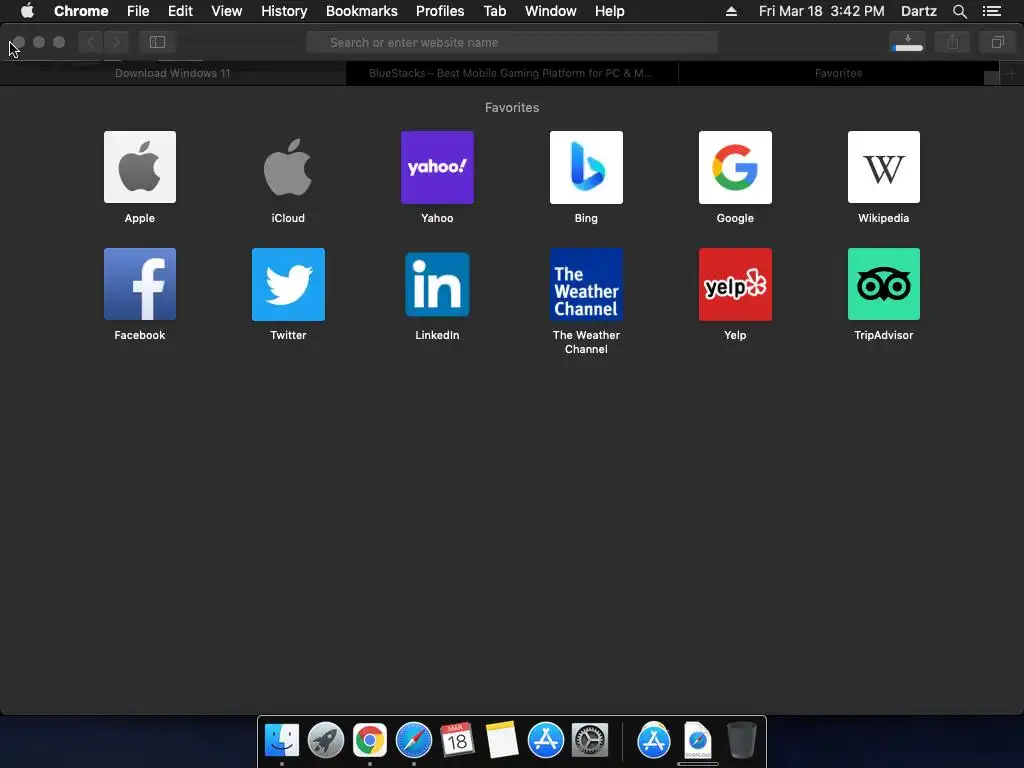
Task: Click the Favorites heading
Action: [512, 107]
